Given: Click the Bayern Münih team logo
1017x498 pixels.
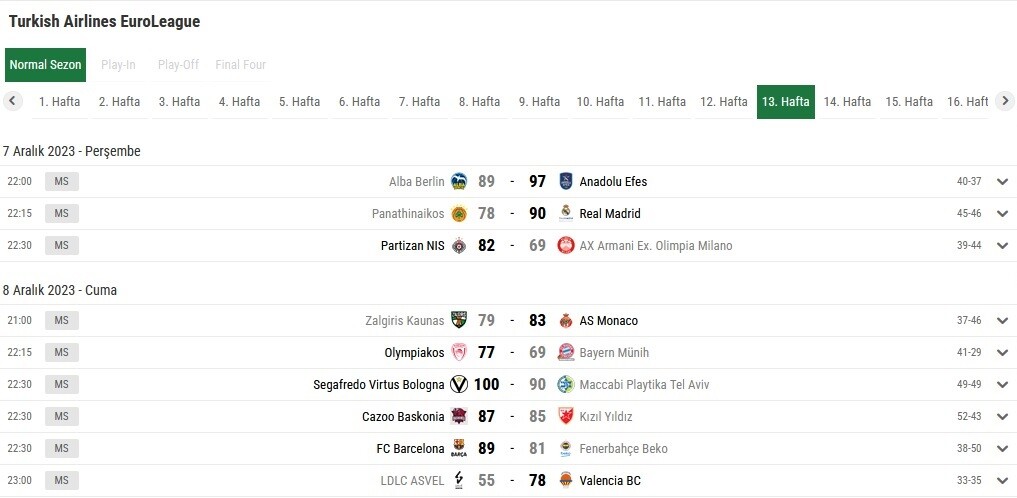Looking at the screenshot, I should [x=566, y=353].
